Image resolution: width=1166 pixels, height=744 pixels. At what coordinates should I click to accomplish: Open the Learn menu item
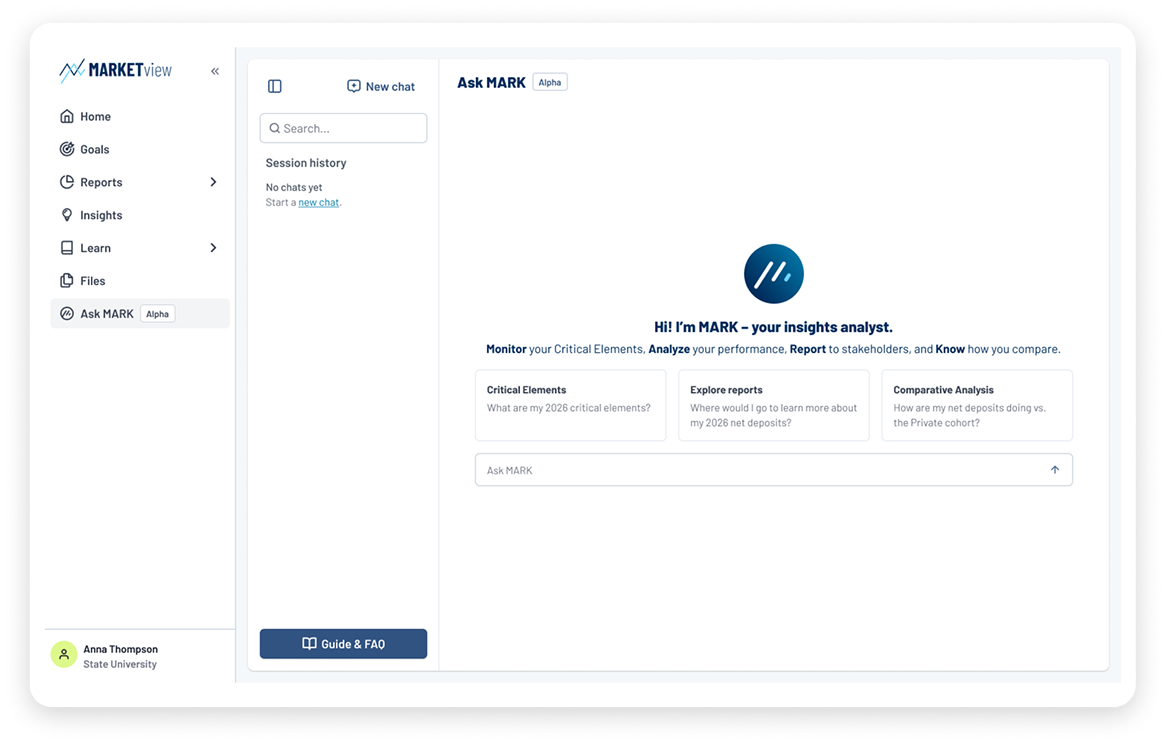coord(140,248)
